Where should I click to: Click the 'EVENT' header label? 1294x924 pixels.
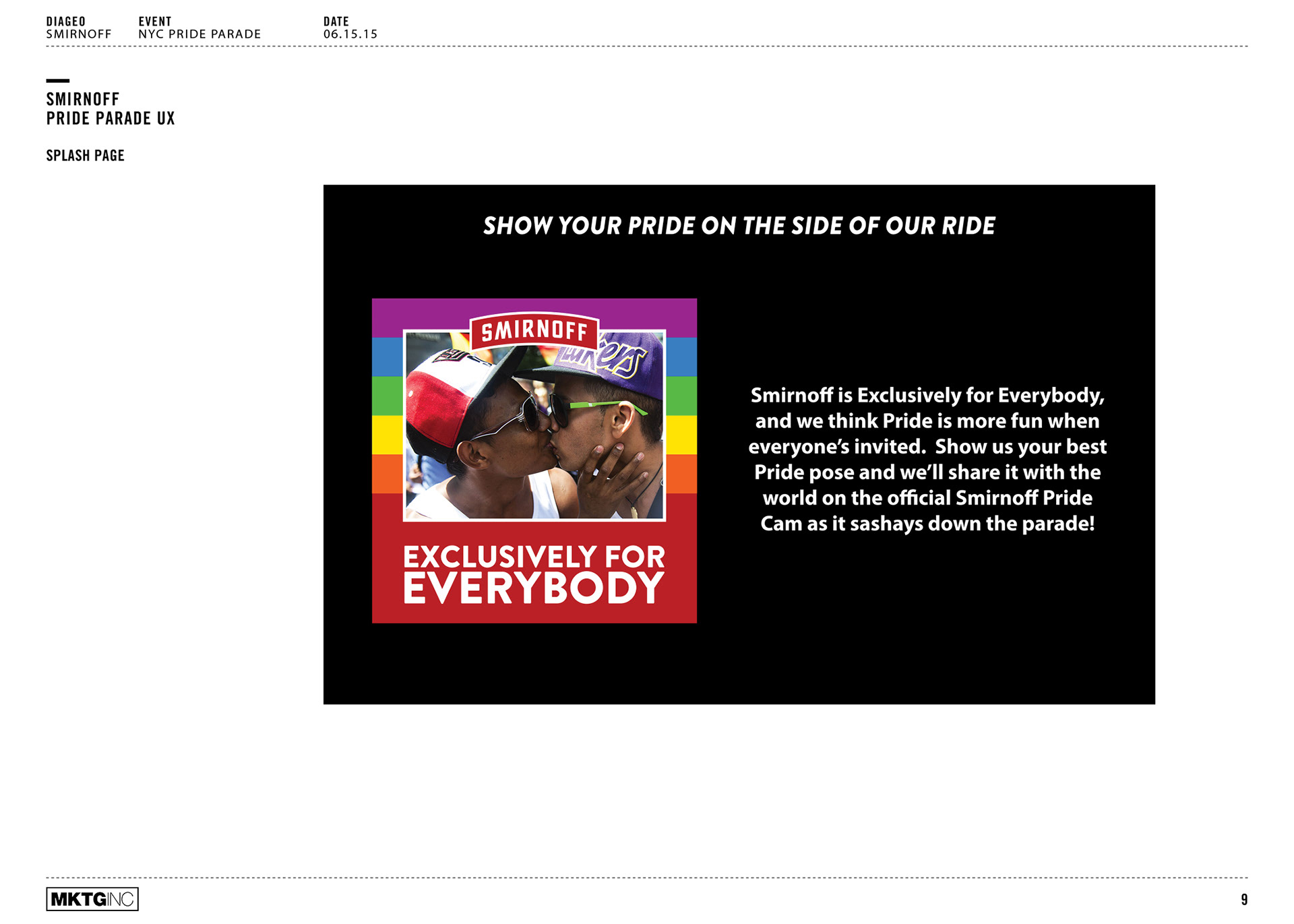click(155, 22)
